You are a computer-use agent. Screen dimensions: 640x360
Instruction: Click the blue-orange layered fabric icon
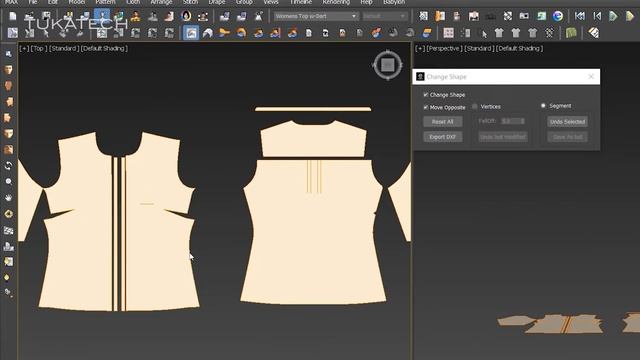(x=427, y=33)
